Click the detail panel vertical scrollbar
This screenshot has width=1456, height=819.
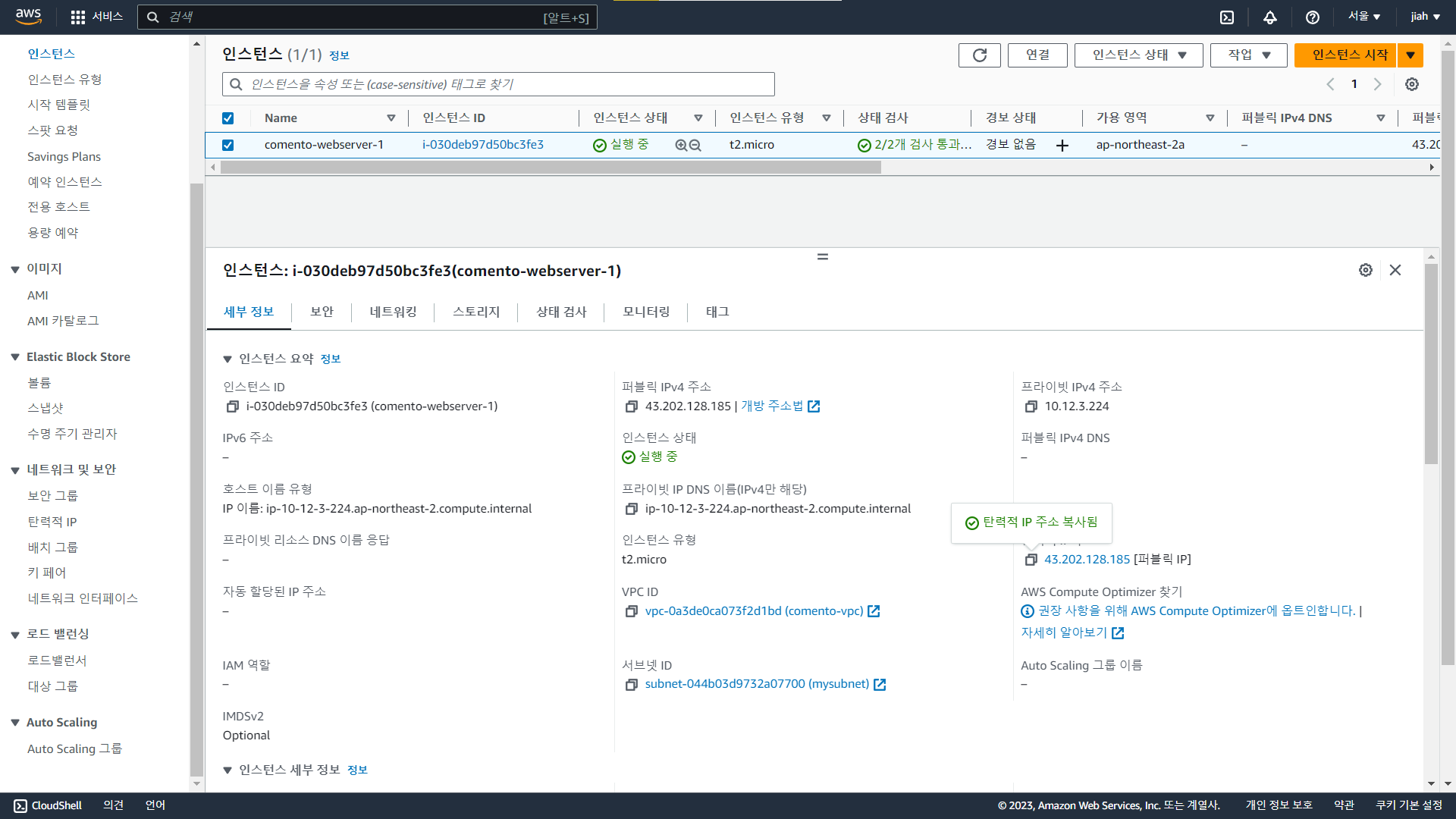point(1431,364)
